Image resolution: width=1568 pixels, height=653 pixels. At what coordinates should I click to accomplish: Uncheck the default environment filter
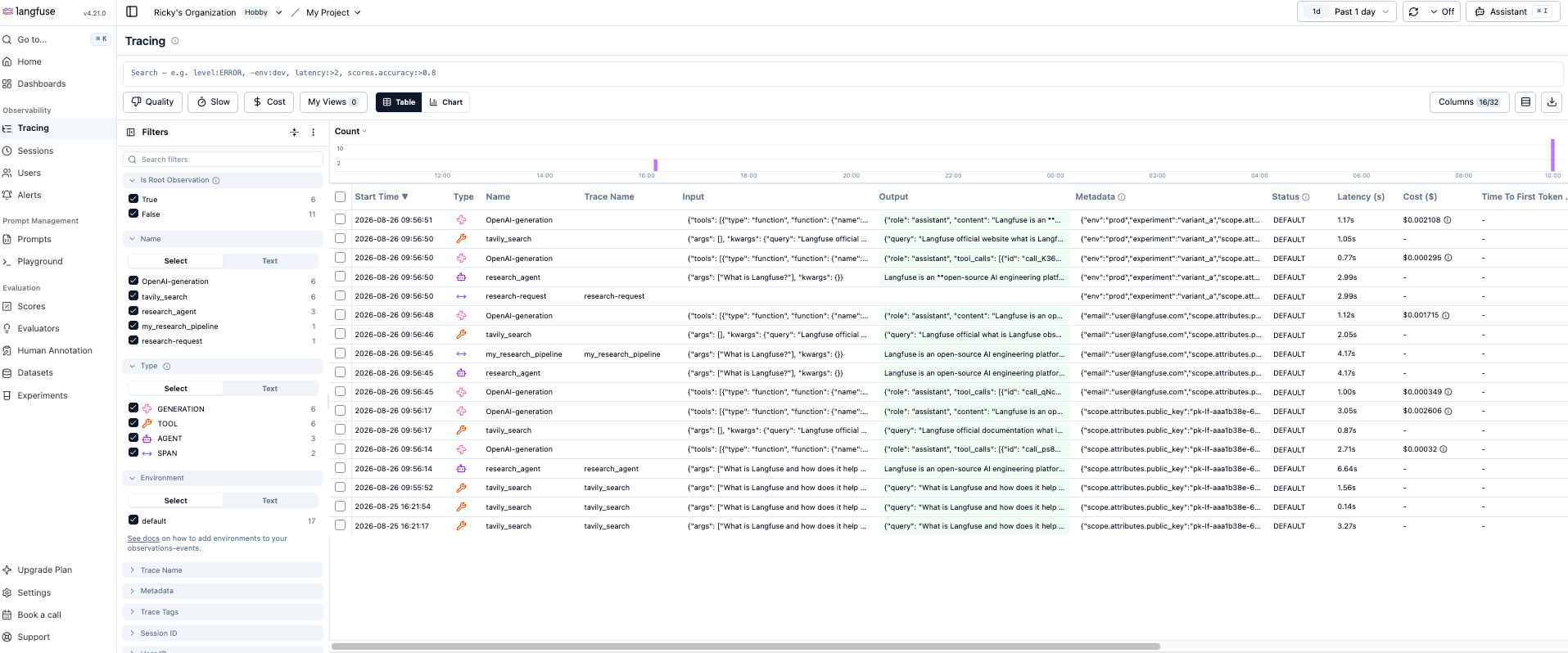(133, 520)
